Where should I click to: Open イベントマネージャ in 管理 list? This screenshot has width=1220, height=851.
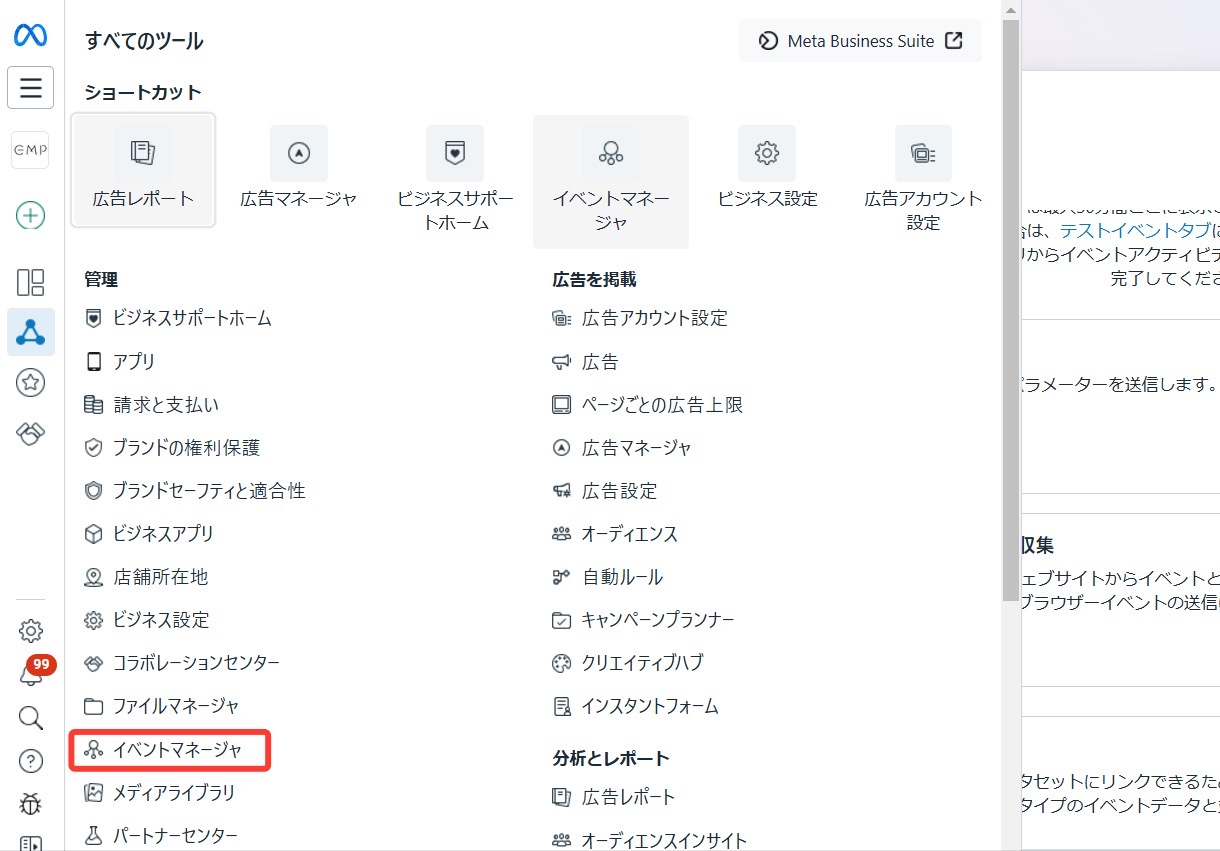(170, 749)
